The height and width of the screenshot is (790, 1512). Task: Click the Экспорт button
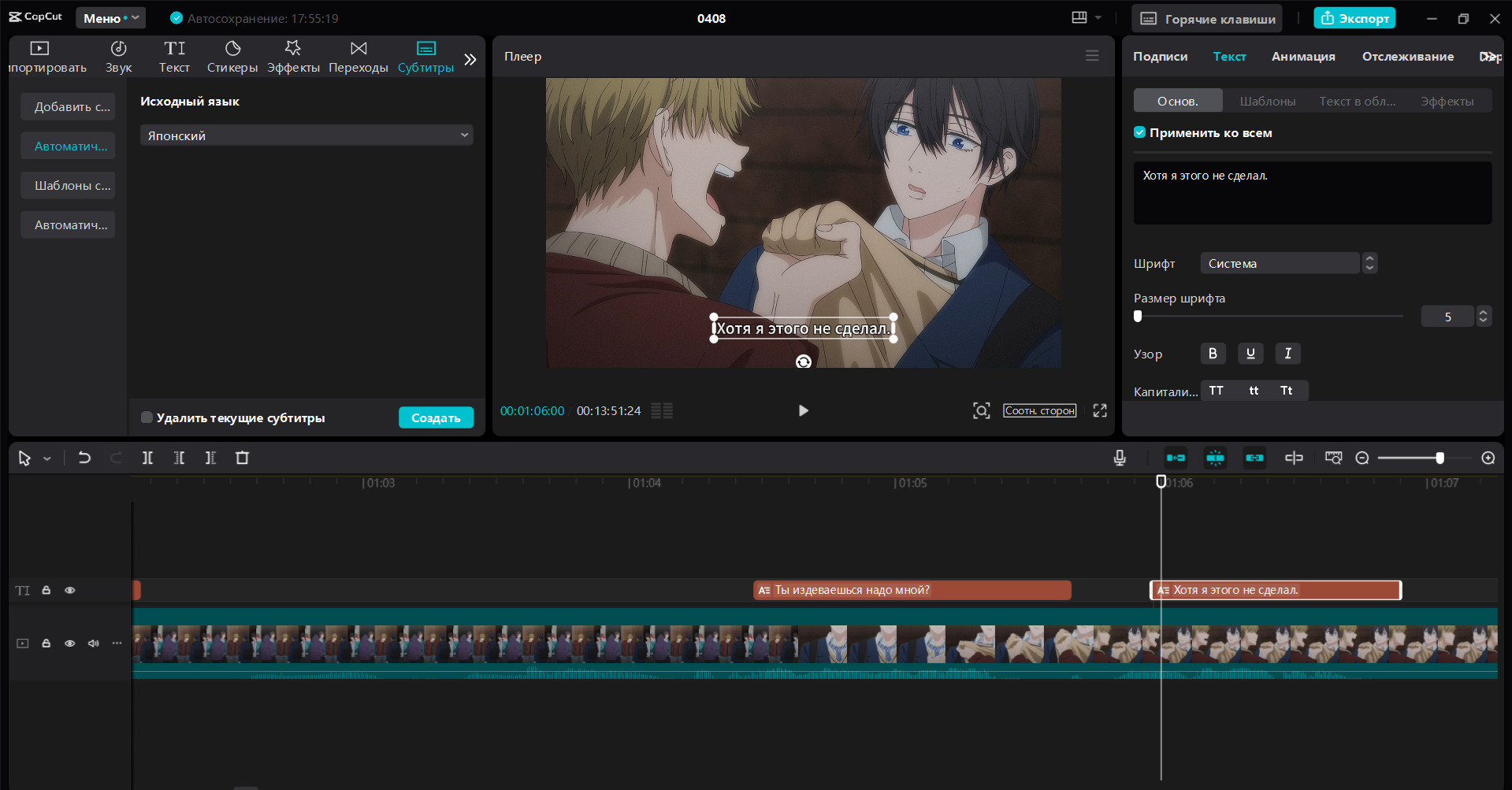pyautogui.click(x=1354, y=18)
